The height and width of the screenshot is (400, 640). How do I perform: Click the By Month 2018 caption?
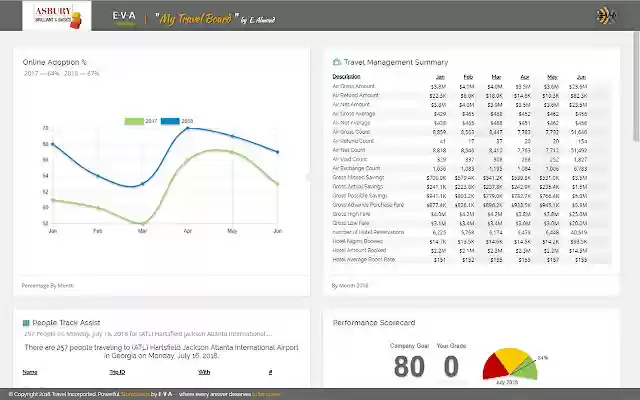click(350, 286)
